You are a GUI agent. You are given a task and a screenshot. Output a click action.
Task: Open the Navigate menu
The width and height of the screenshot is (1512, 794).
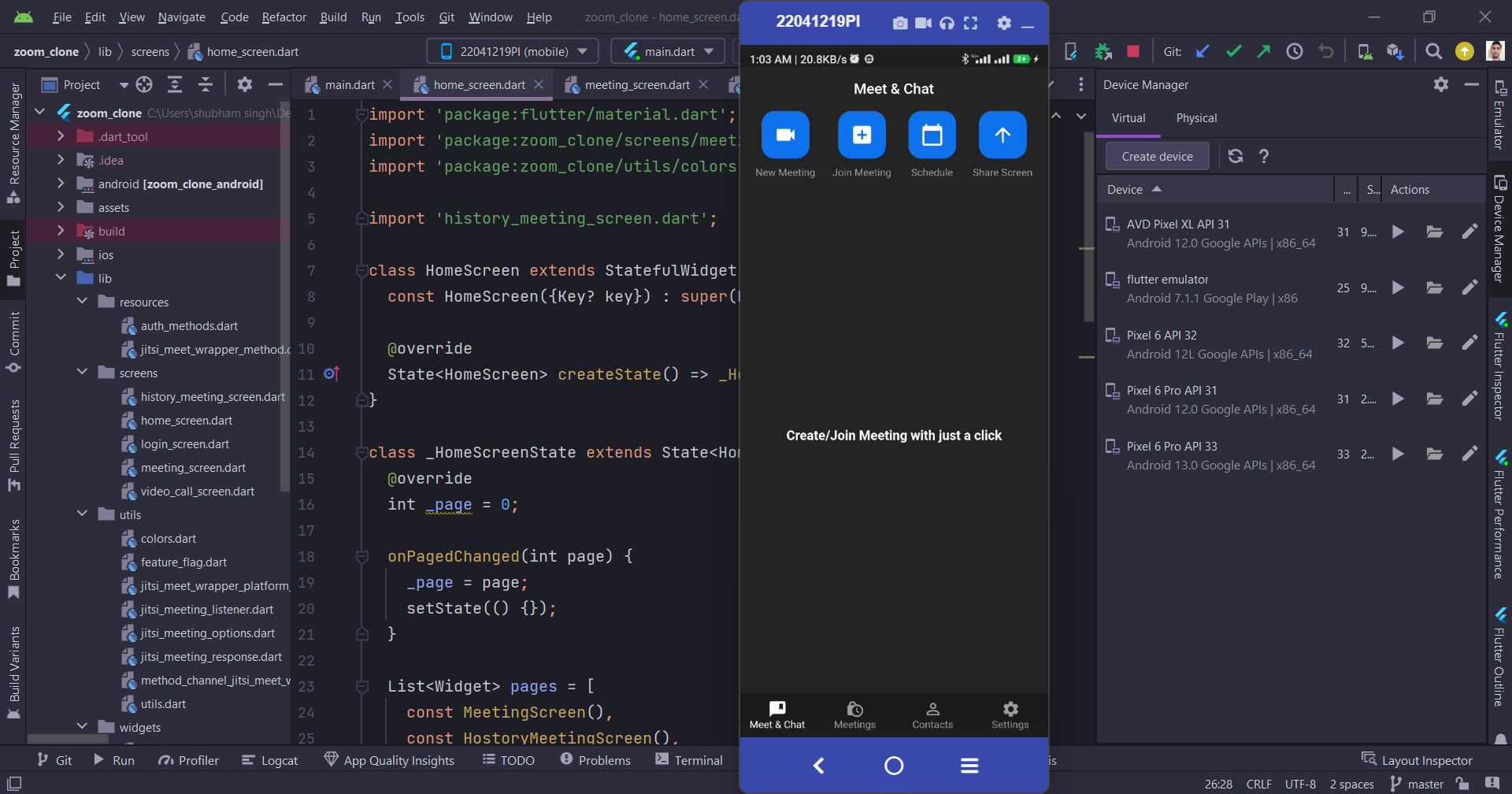[x=181, y=17]
